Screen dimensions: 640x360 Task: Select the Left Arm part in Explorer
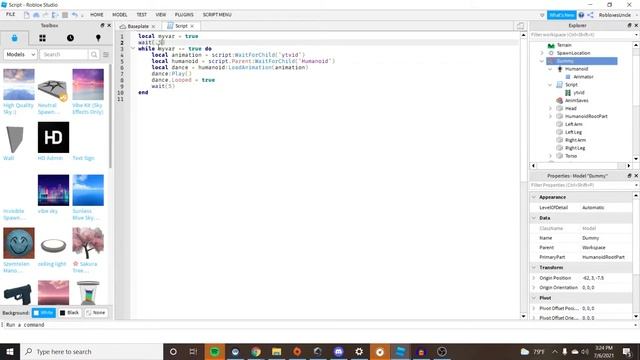pyautogui.click(x=573, y=124)
